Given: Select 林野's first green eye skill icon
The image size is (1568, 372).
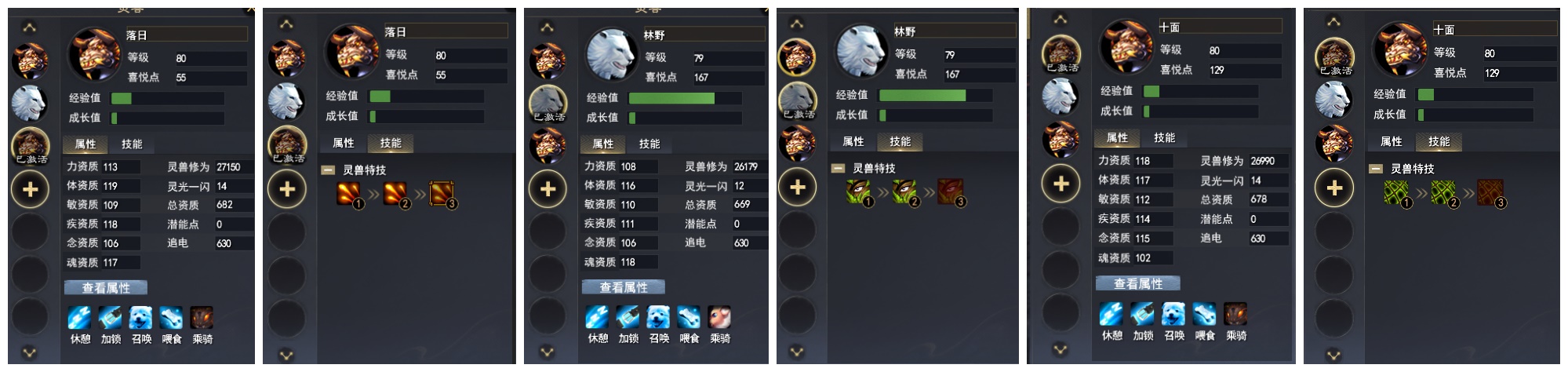Looking at the screenshot, I should [x=859, y=191].
